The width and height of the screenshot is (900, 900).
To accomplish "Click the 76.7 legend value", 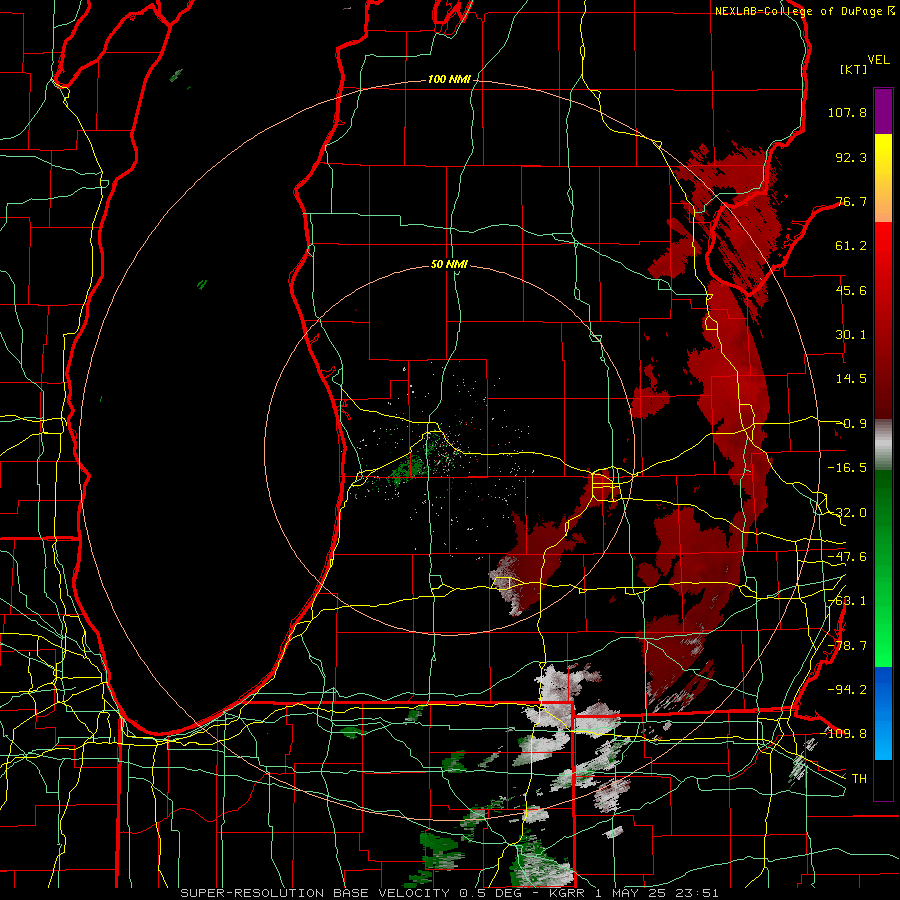I will pos(851,201).
